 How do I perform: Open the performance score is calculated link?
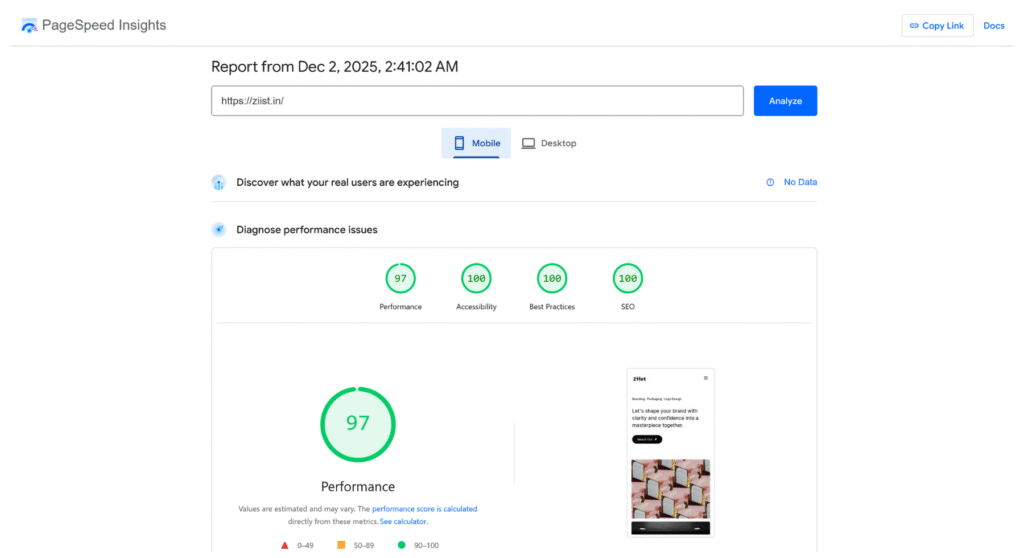point(424,508)
